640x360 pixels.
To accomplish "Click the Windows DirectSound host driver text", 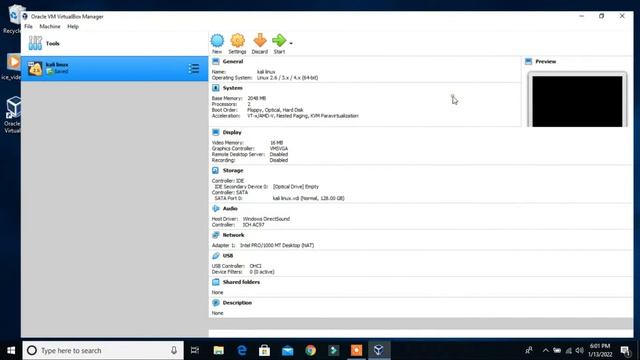I will pyautogui.click(x=266, y=219).
